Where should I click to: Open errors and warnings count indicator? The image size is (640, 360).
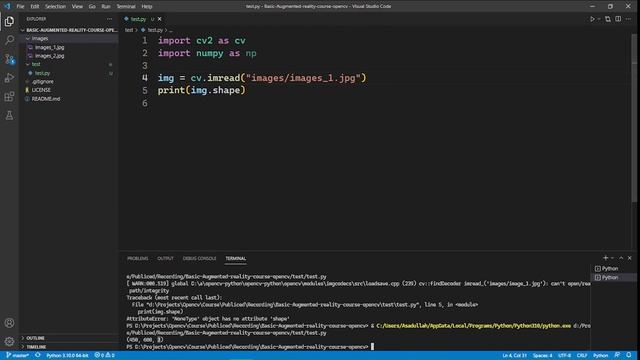click(x=104, y=356)
